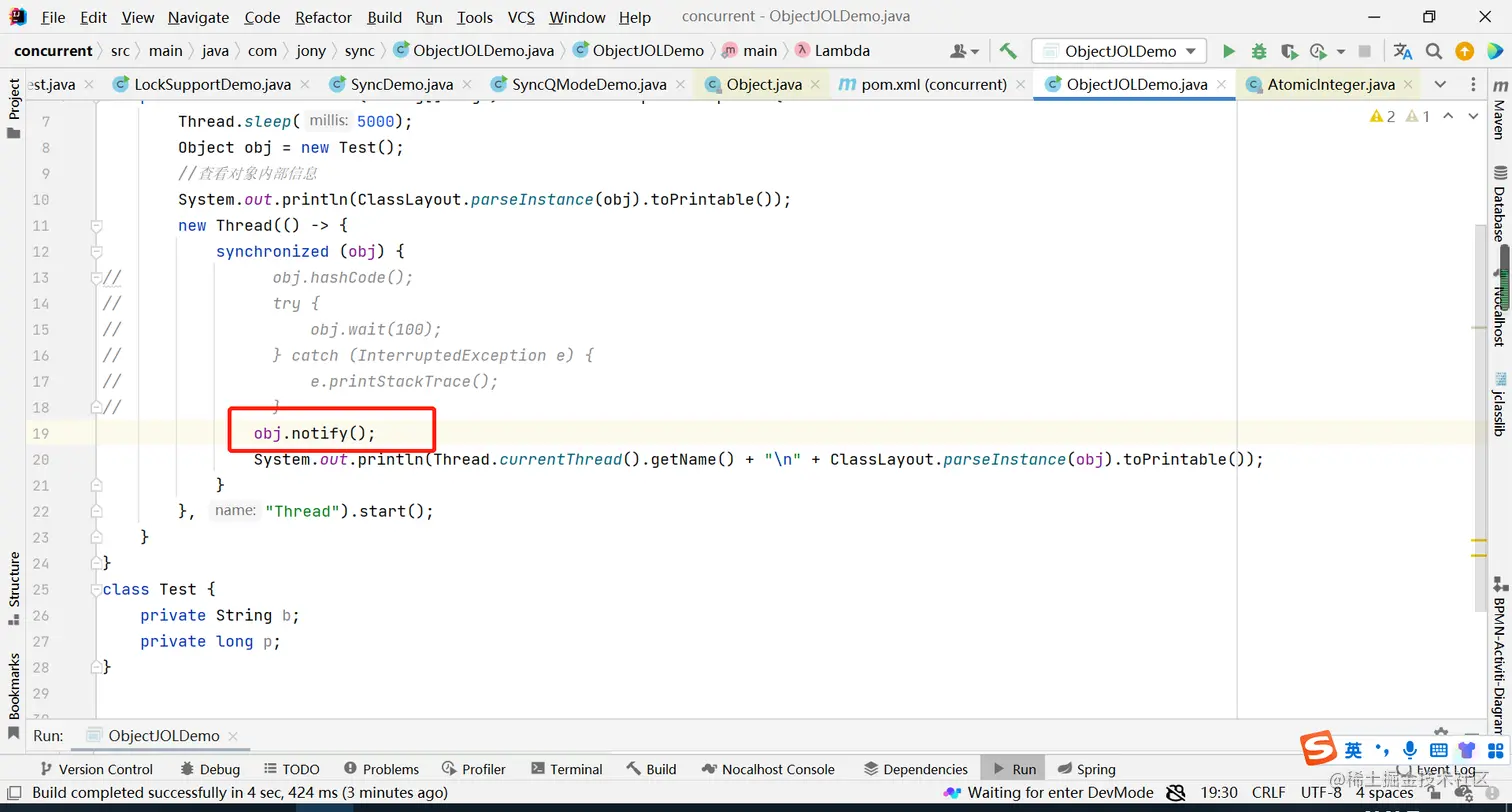The width and height of the screenshot is (1512, 812).
Task: Close the pom.xml (concurrent) tab
Action: point(1020,85)
